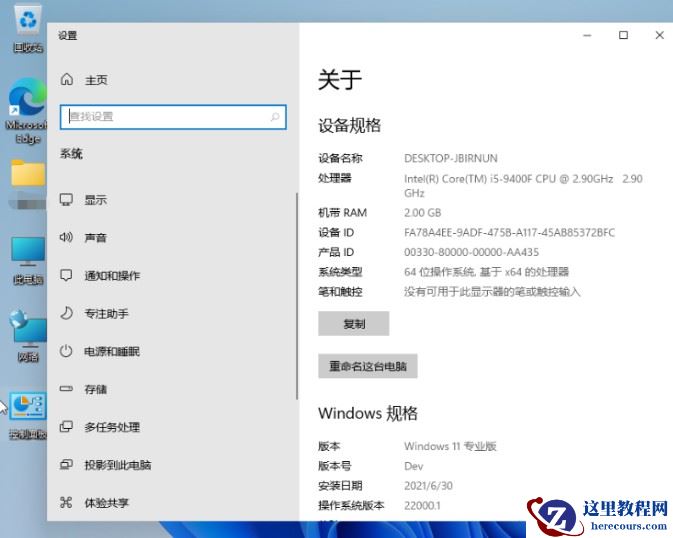Open 体验共享 settings page
The width and height of the screenshot is (673, 538).
tap(106, 502)
